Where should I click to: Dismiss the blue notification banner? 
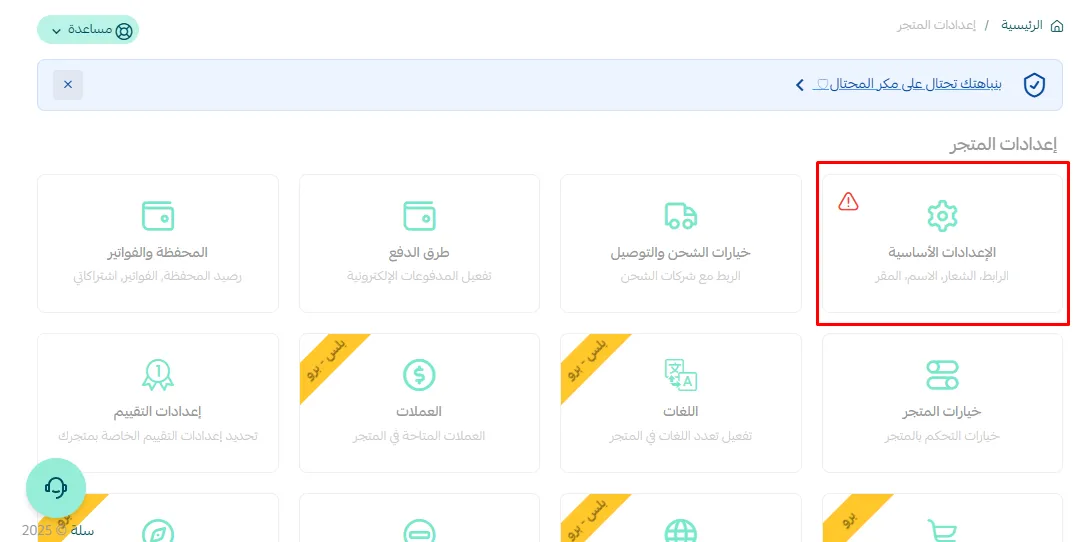coord(68,85)
